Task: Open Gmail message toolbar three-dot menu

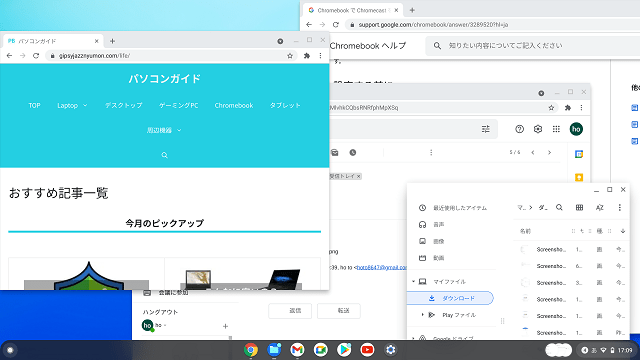Action: click(x=431, y=152)
